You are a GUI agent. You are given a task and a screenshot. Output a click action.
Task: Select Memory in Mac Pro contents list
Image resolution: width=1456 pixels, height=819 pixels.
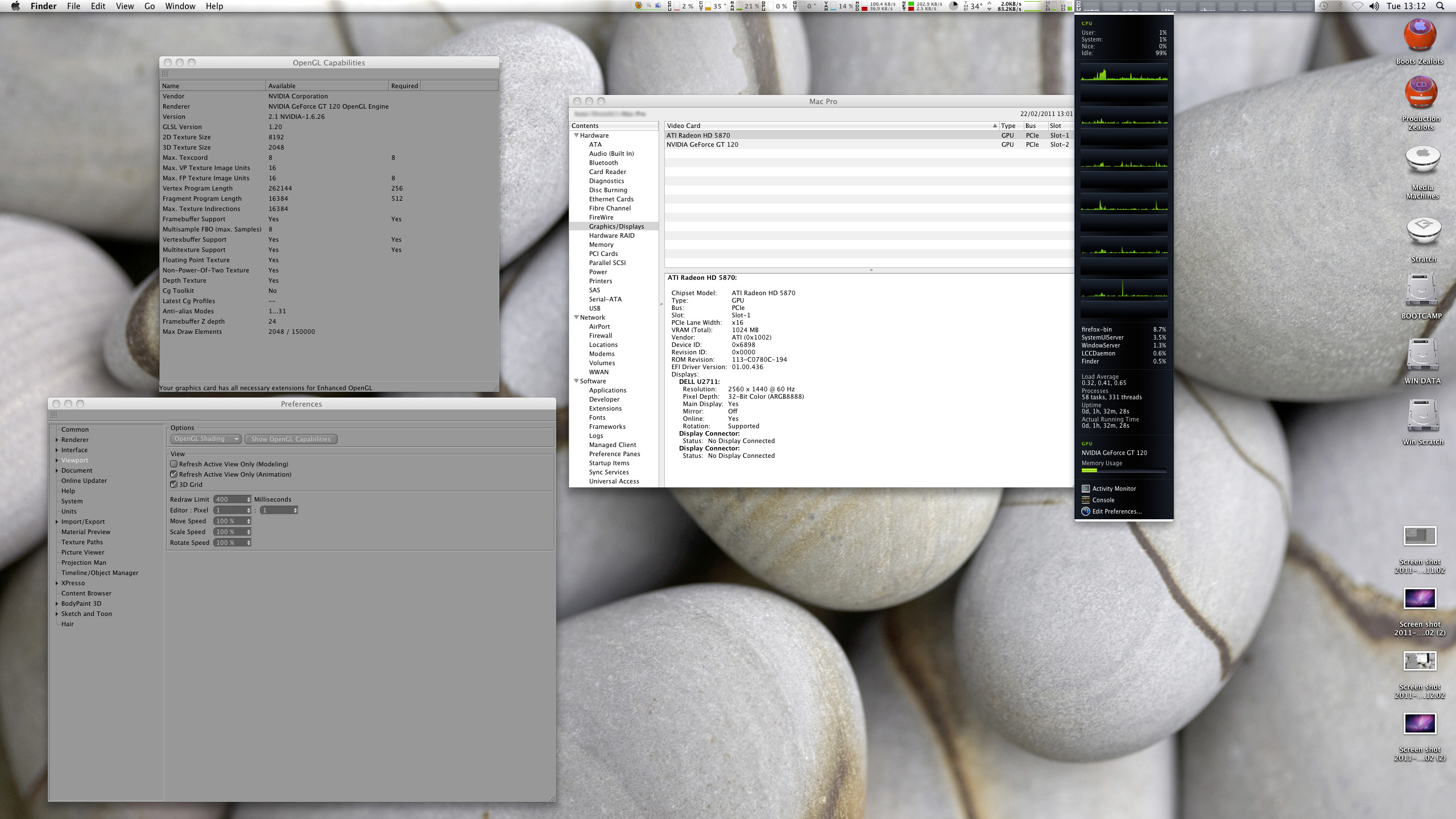(601, 245)
